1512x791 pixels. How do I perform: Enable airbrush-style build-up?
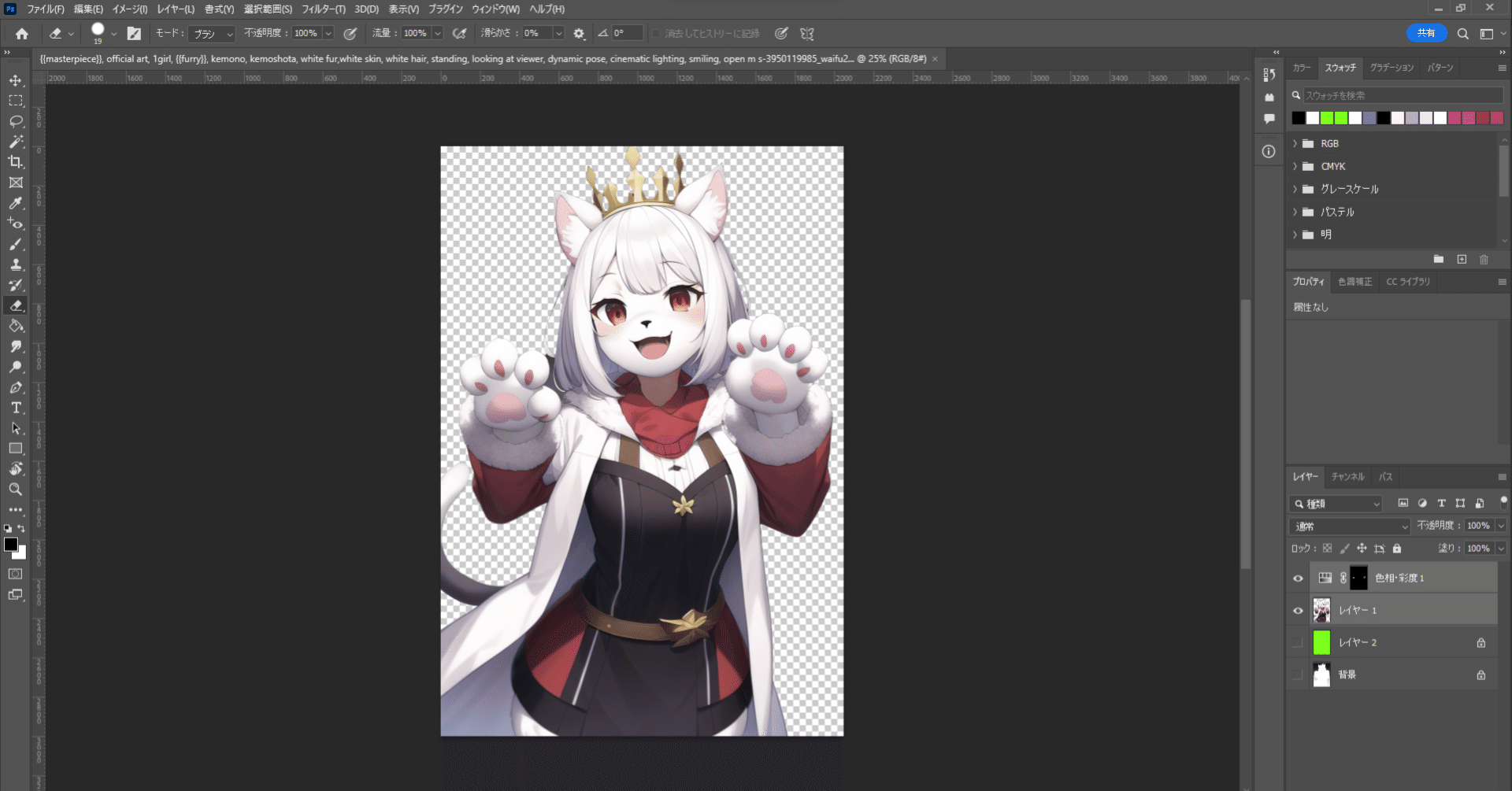click(x=460, y=34)
